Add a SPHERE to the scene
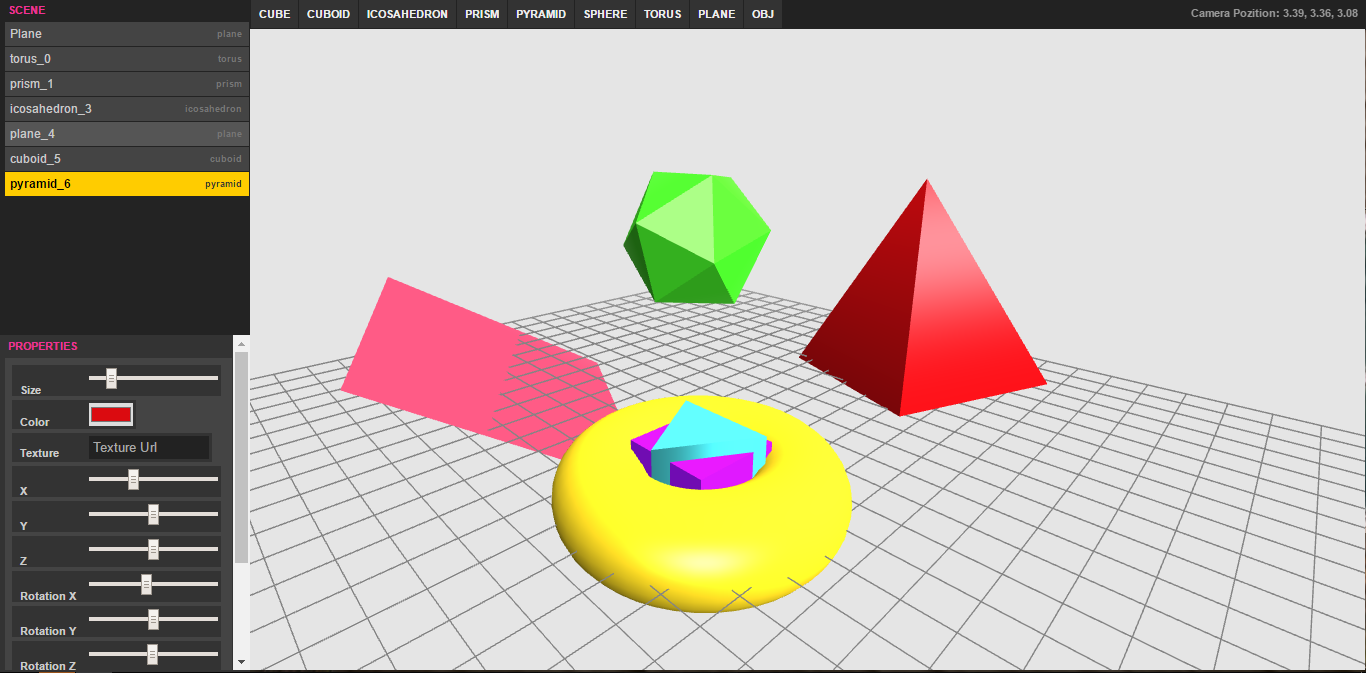Image resolution: width=1366 pixels, height=673 pixels. click(605, 14)
